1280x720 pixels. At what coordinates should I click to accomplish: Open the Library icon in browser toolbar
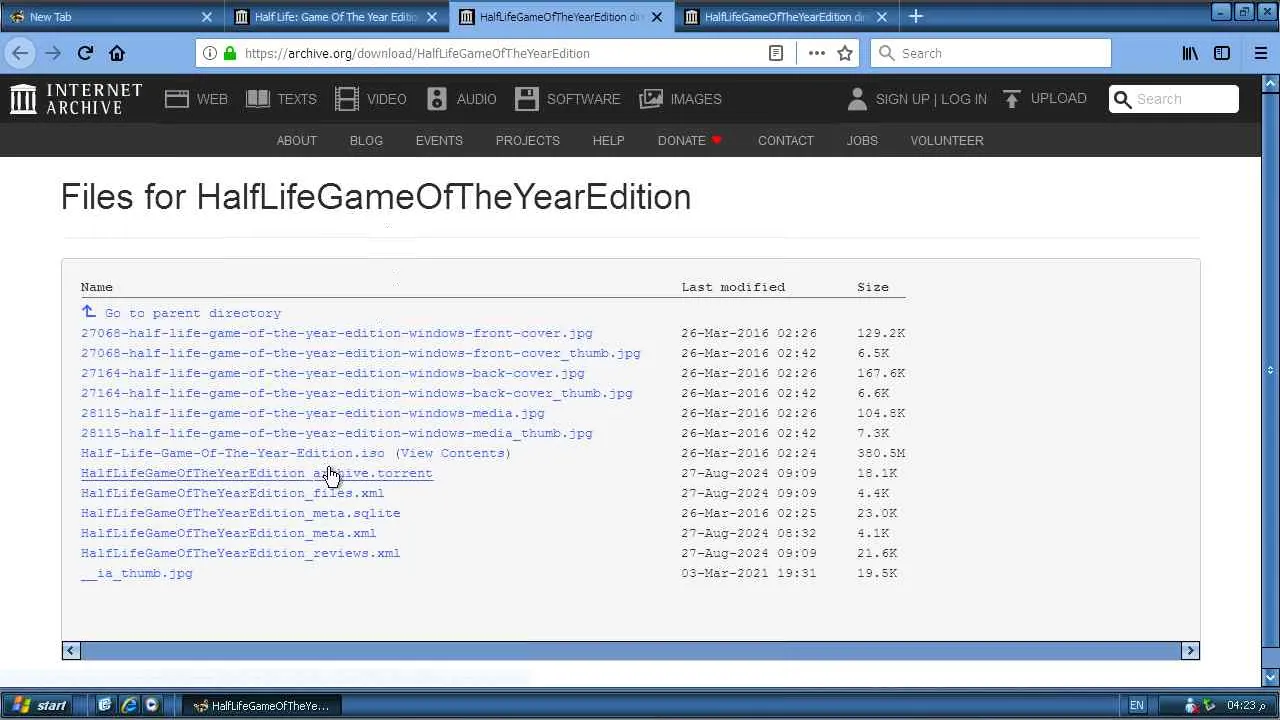[1190, 53]
